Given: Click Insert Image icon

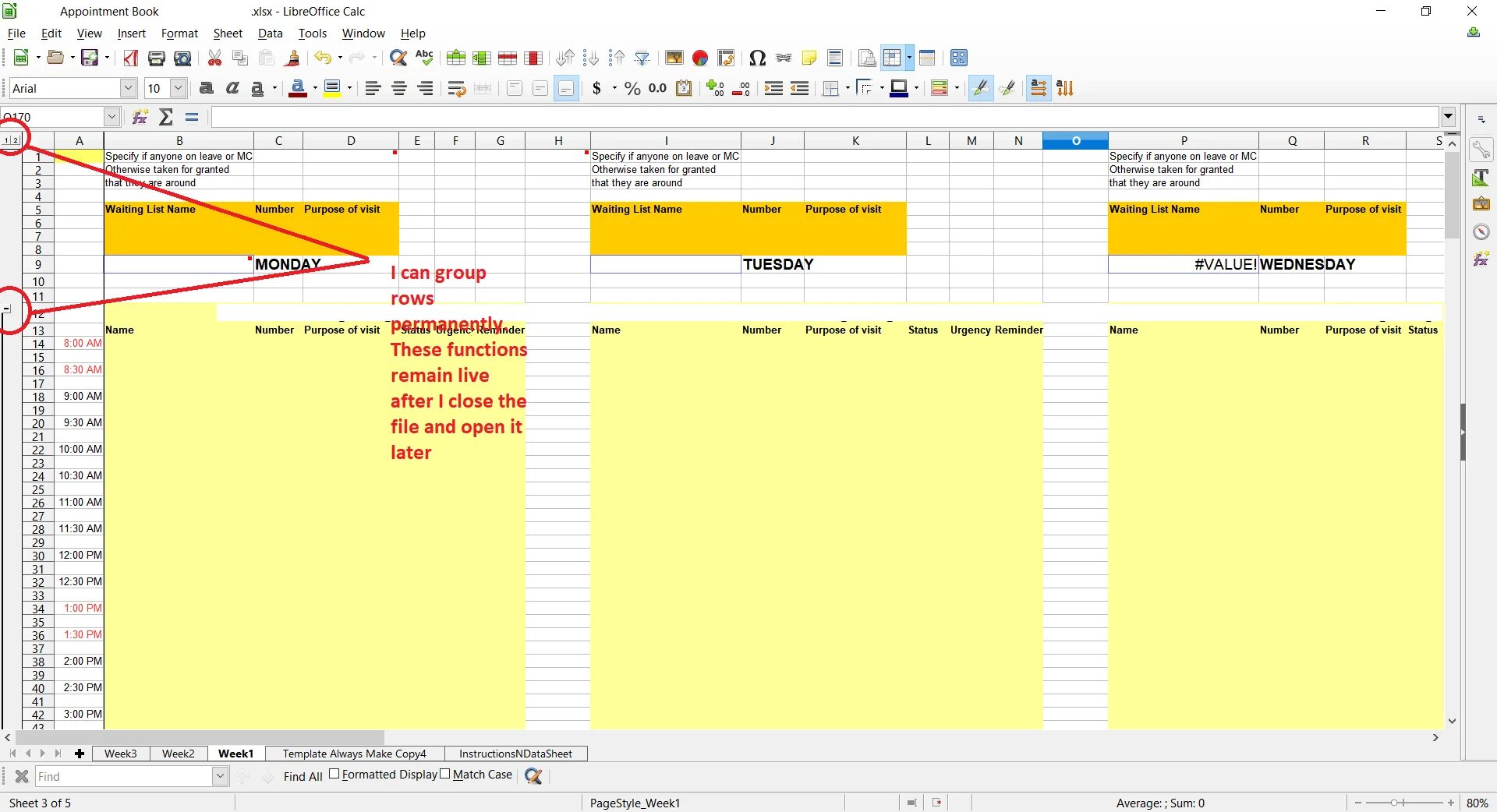Looking at the screenshot, I should (x=674, y=58).
